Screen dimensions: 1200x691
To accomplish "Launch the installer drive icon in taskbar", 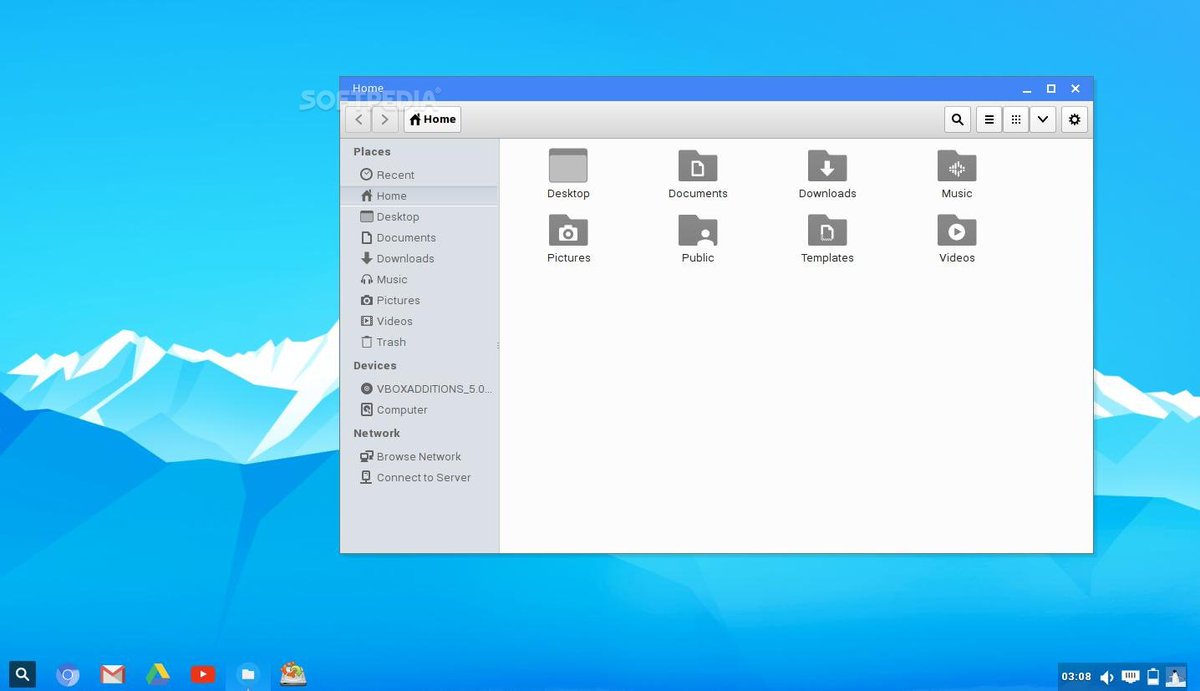I will point(293,674).
